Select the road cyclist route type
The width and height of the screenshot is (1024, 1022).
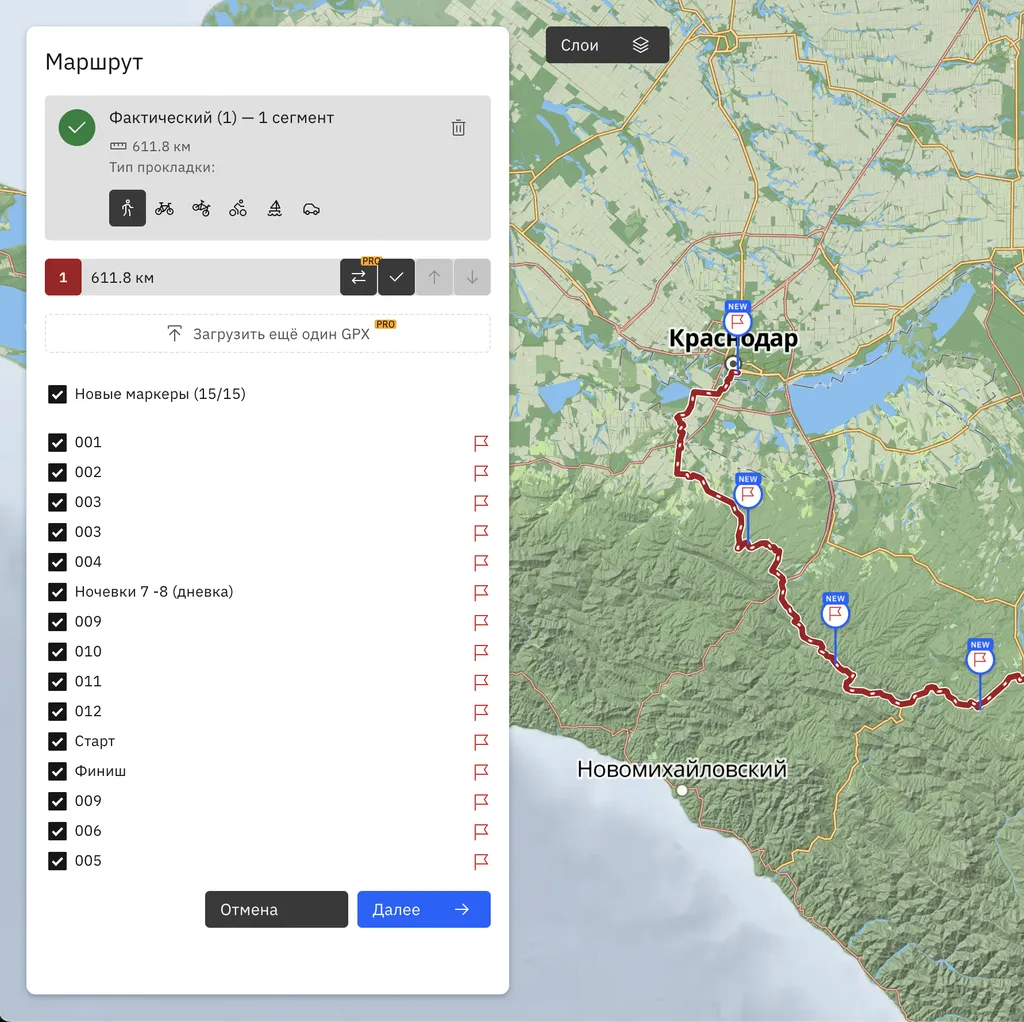tap(238, 208)
